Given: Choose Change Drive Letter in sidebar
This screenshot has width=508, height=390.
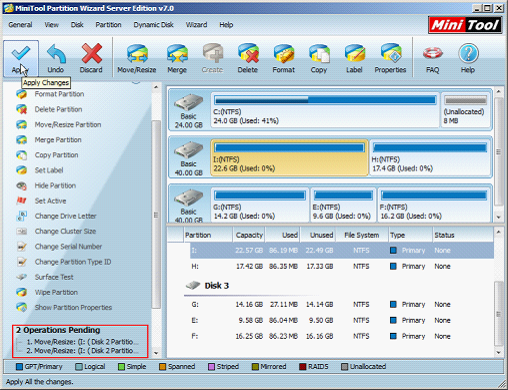Looking at the screenshot, I should [x=56, y=216].
